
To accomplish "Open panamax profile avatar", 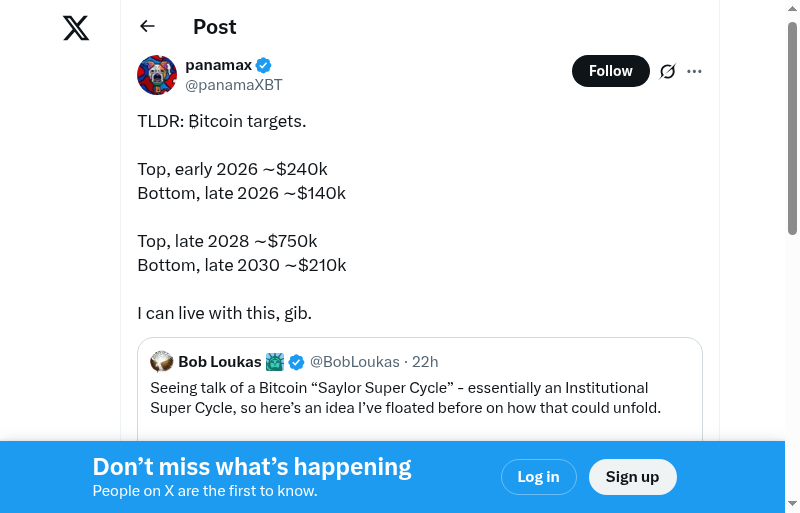I will coord(157,75).
